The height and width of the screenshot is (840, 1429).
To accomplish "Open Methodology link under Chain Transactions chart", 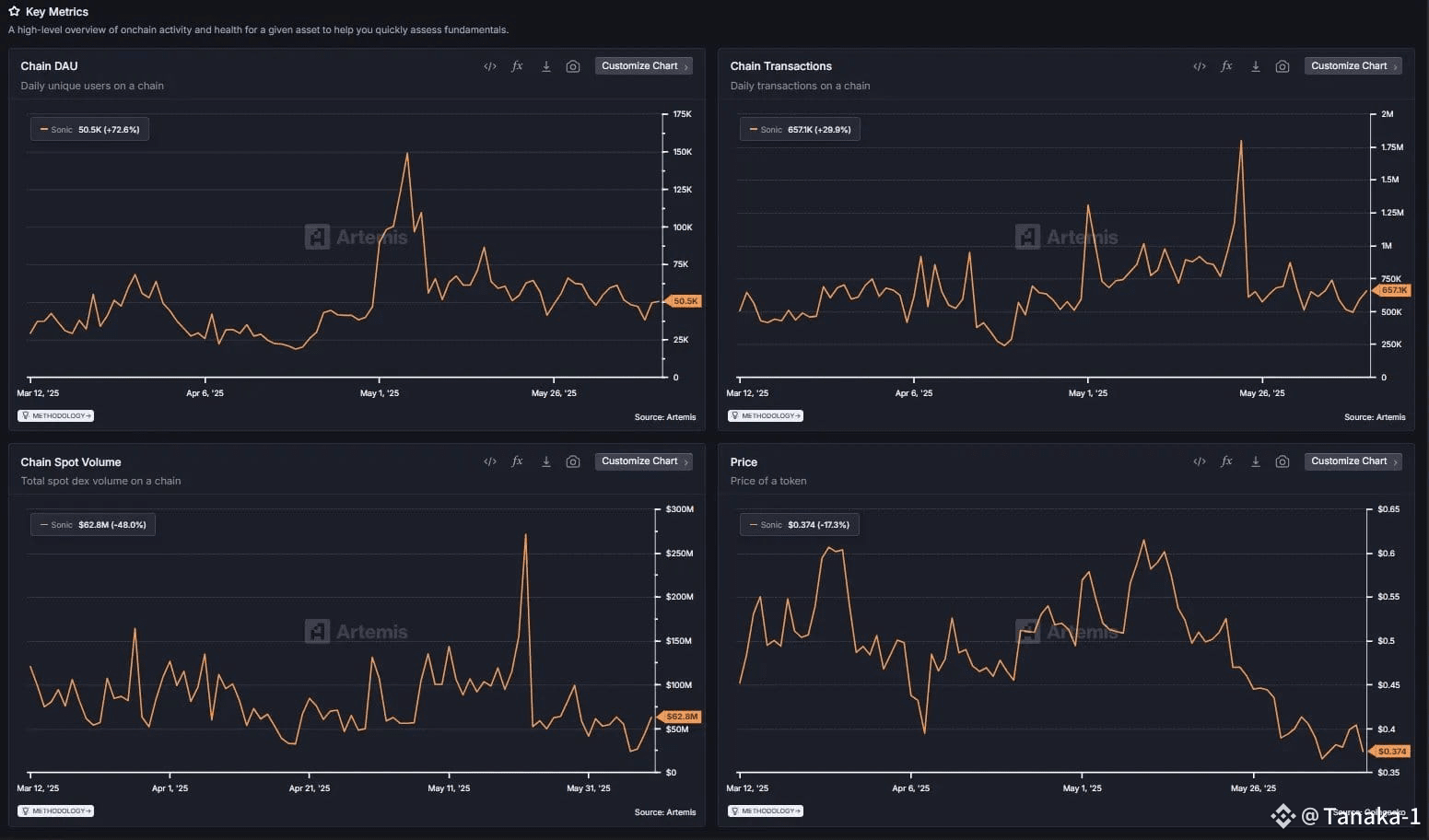I will click(766, 416).
